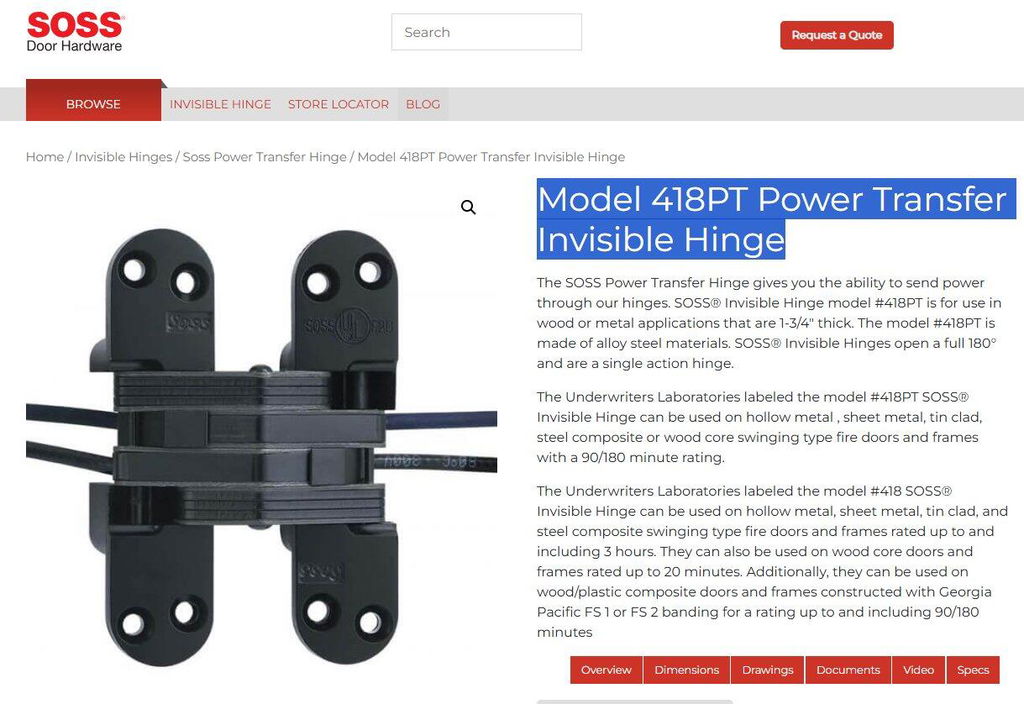The height and width of the screenshot is (704, 1024).
Task: Select the Overview tab
Action: coord(606,670)
